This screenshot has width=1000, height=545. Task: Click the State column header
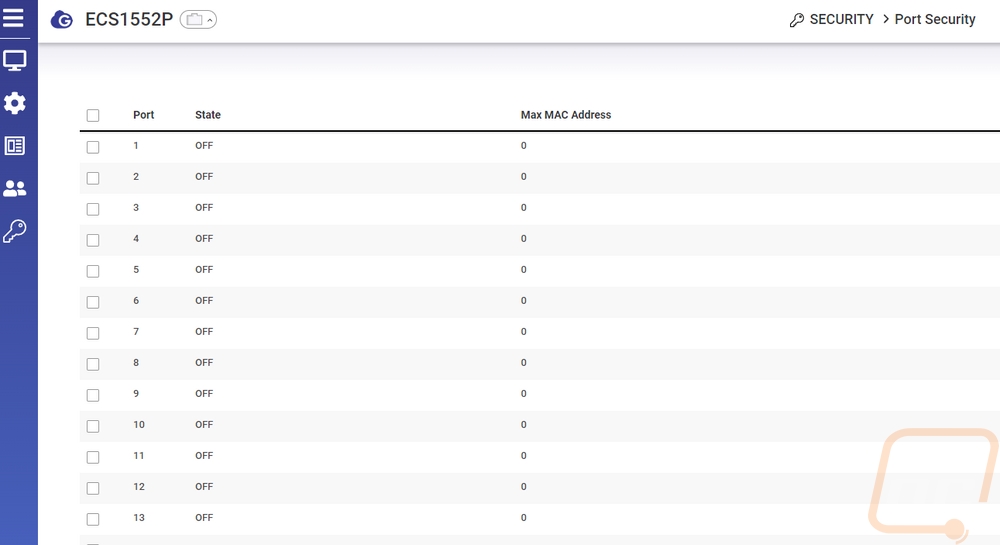coord(208,115)
